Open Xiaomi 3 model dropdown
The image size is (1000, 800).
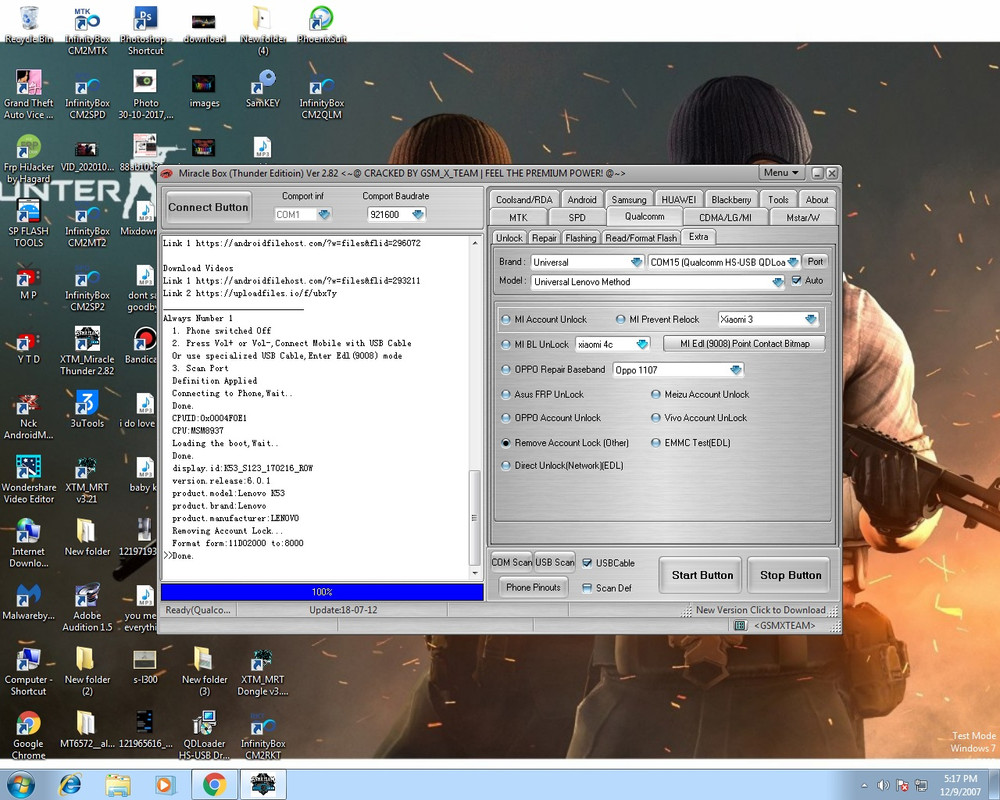(811, 319)
